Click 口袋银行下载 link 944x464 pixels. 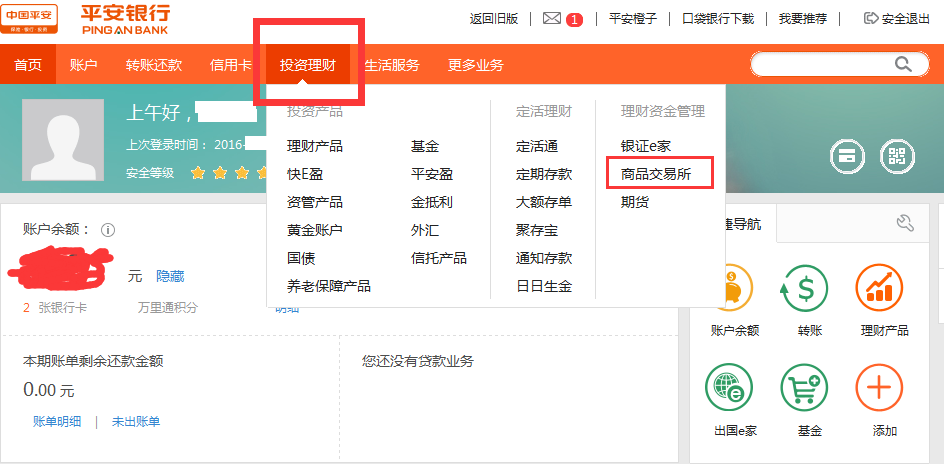[718, 19]
